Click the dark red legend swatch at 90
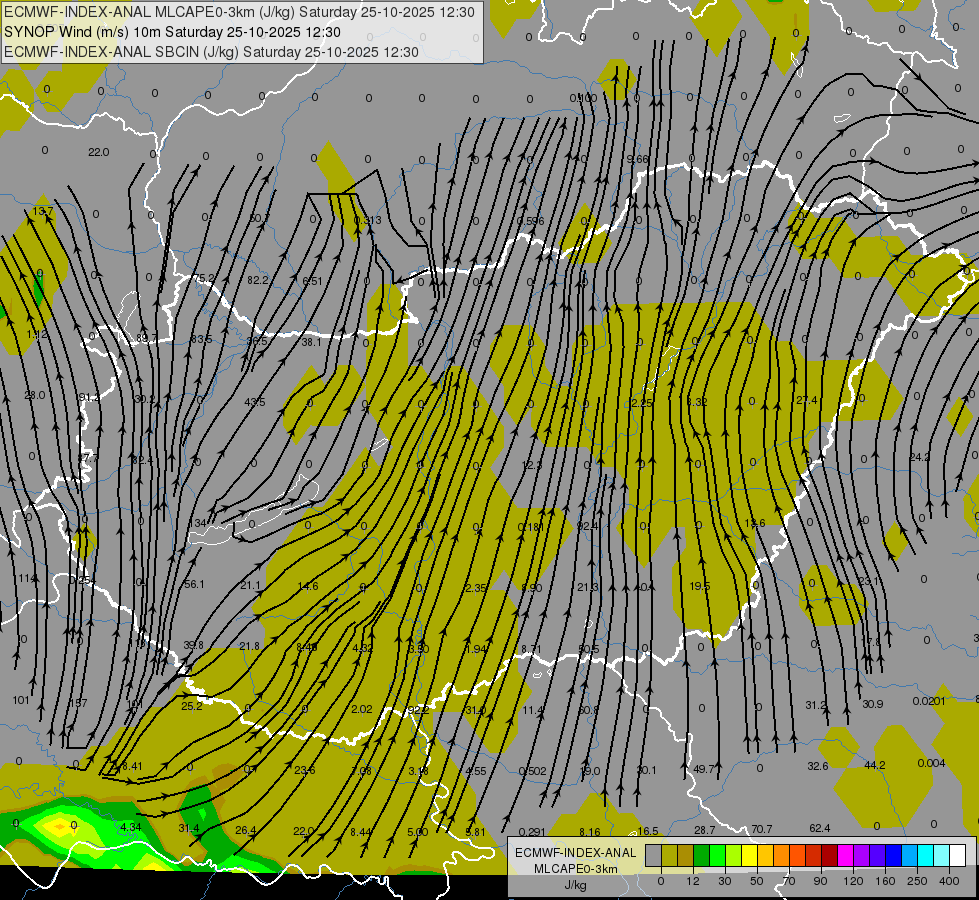The height and width of the screenshot is (900, 979). click(829, 855)
